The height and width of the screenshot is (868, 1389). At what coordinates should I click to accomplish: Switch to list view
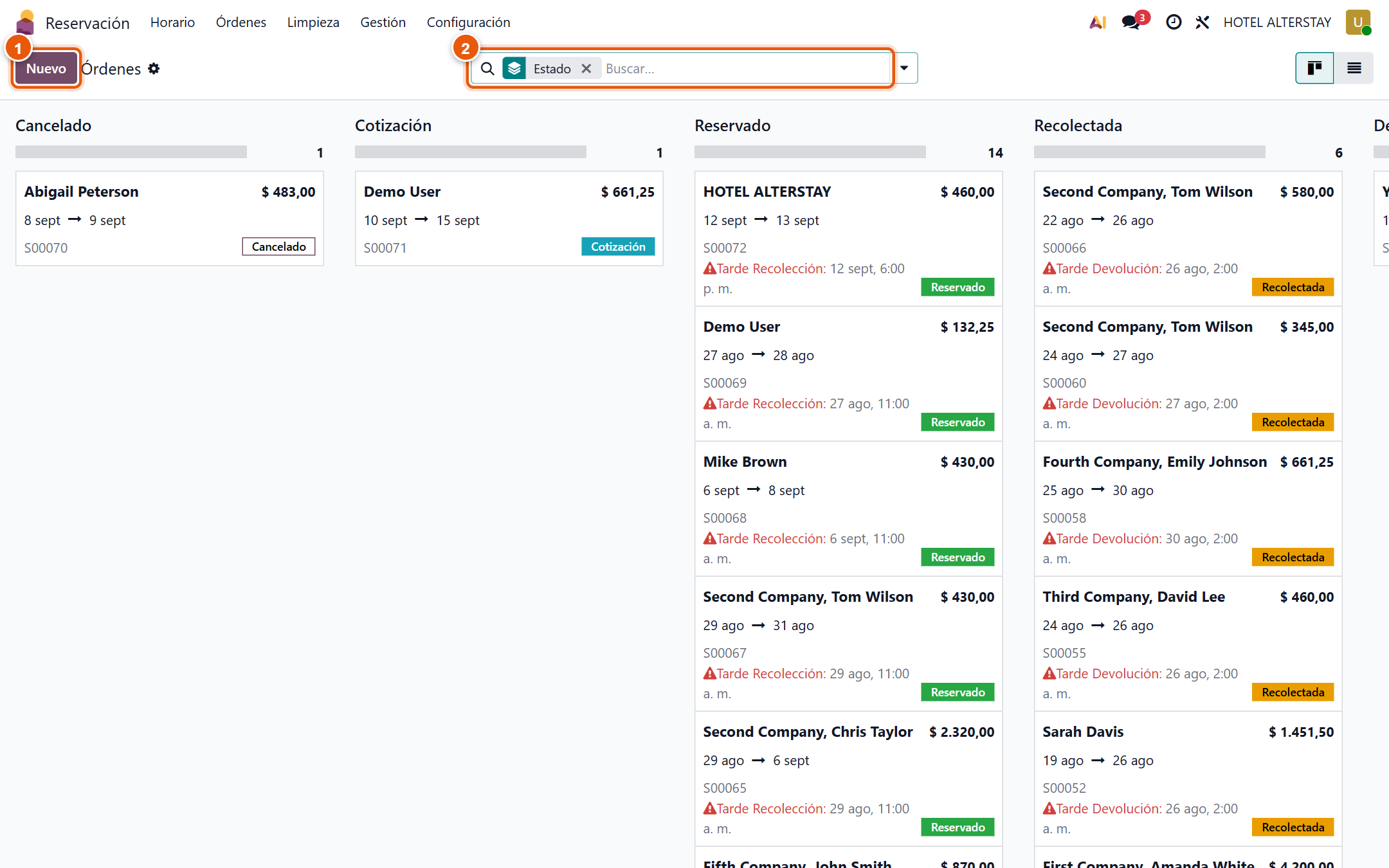coord(1354,68)
